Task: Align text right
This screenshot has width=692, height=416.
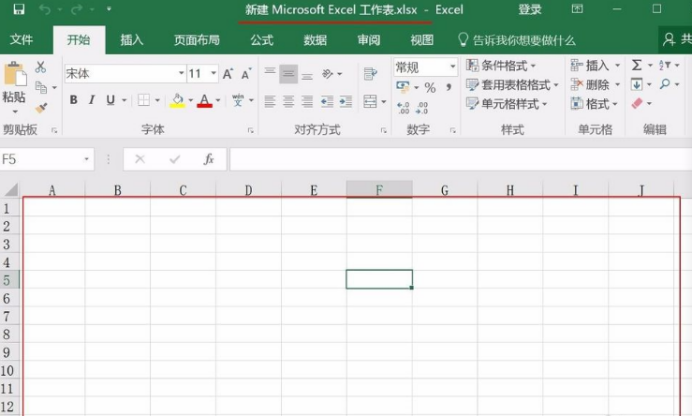Action: pos(307,102)
